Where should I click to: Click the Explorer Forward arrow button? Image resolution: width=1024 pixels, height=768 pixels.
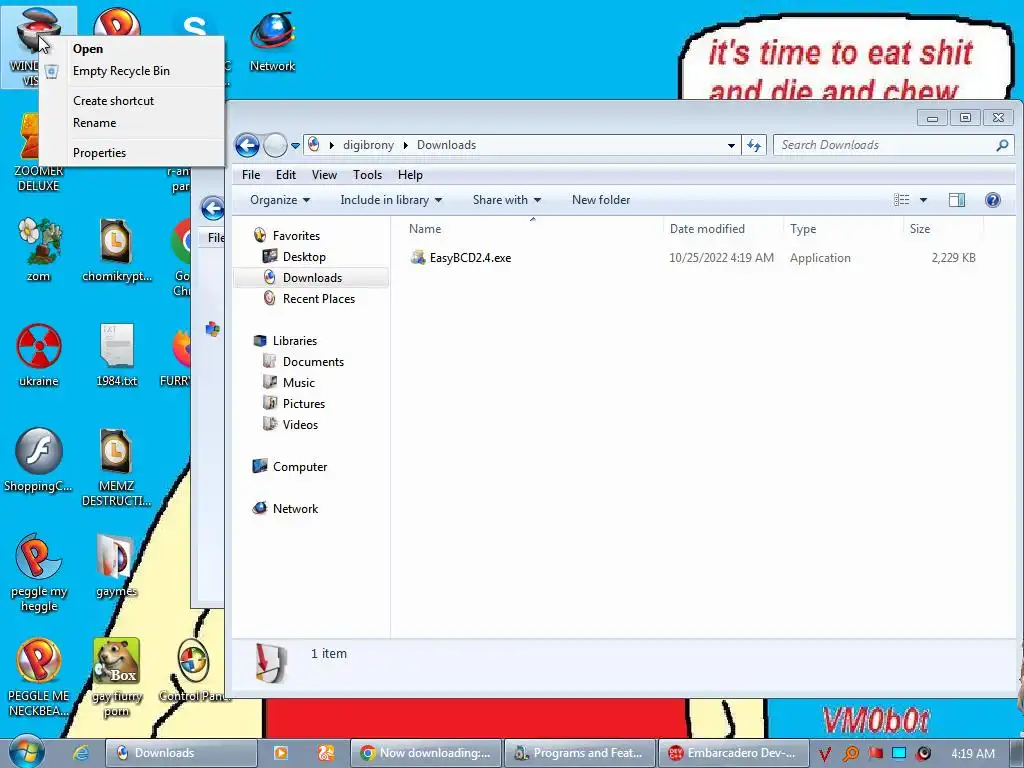[274, 145]
